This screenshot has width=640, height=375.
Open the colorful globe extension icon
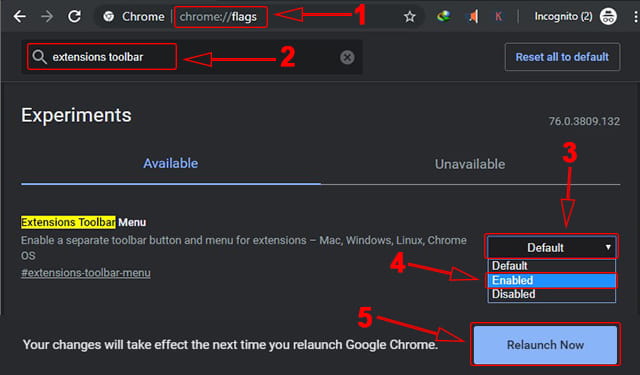coord(444,16)
